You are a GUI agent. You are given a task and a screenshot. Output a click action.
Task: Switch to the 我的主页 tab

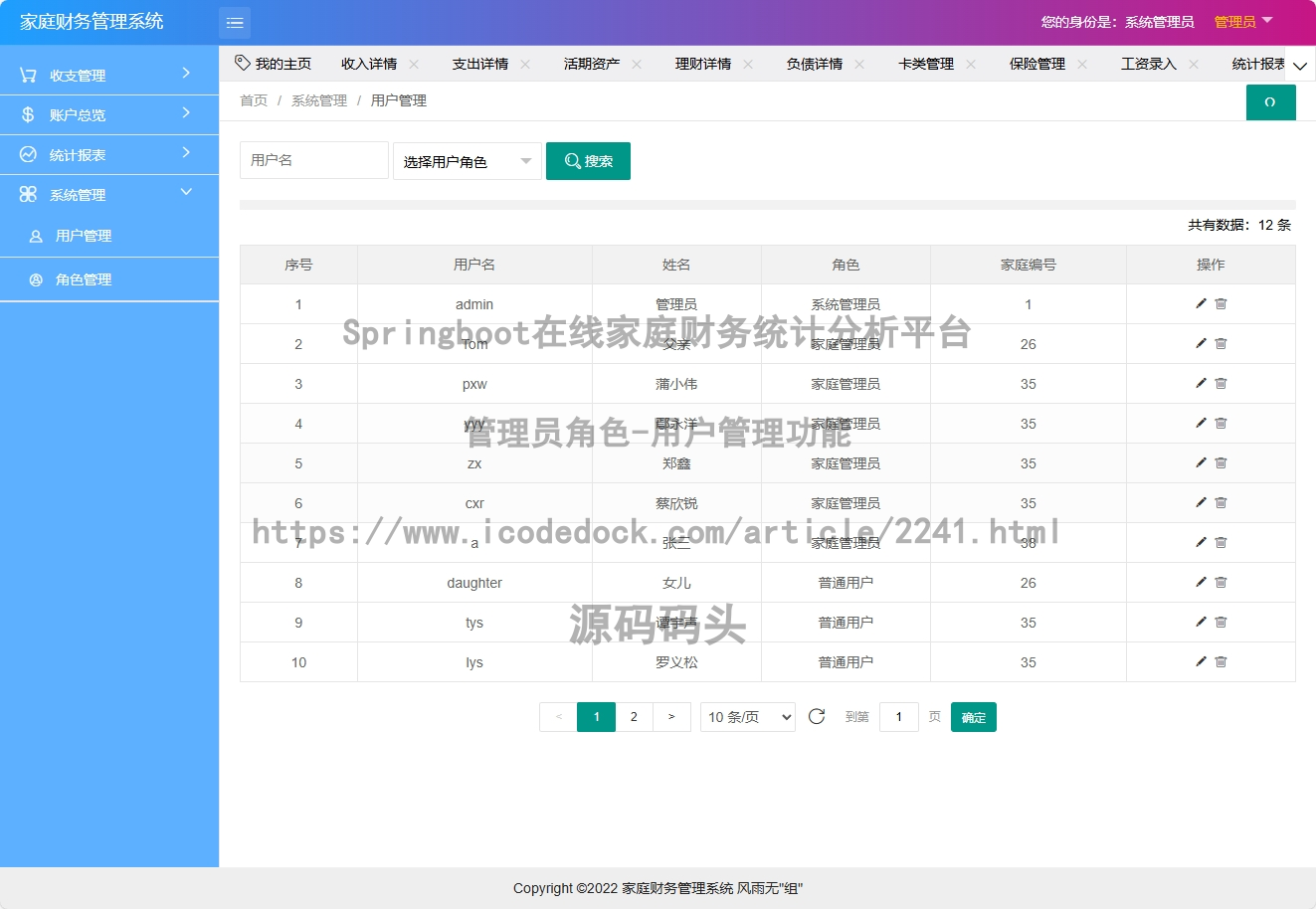click(273, 64)
